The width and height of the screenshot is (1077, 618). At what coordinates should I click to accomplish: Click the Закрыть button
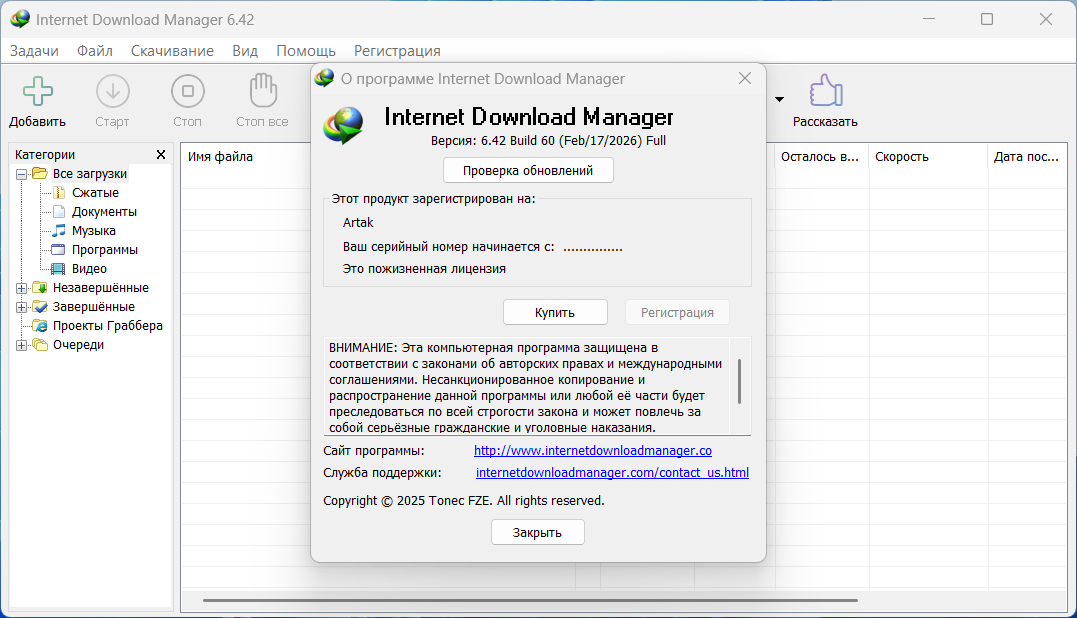(x=538, y=532)
